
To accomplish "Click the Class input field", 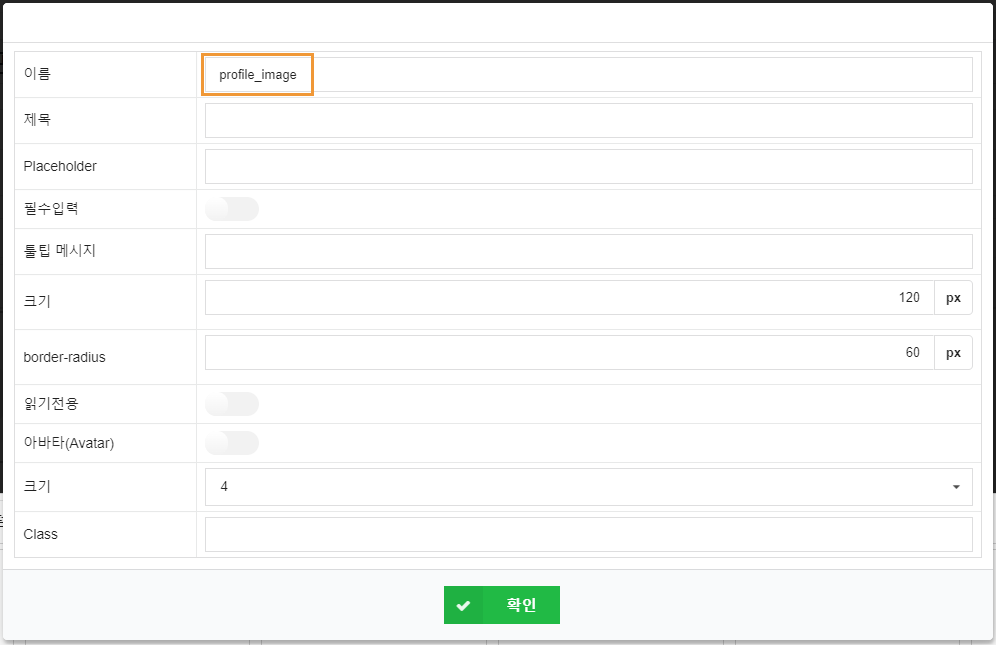I will pyautogui.click(x=588, y=534).
